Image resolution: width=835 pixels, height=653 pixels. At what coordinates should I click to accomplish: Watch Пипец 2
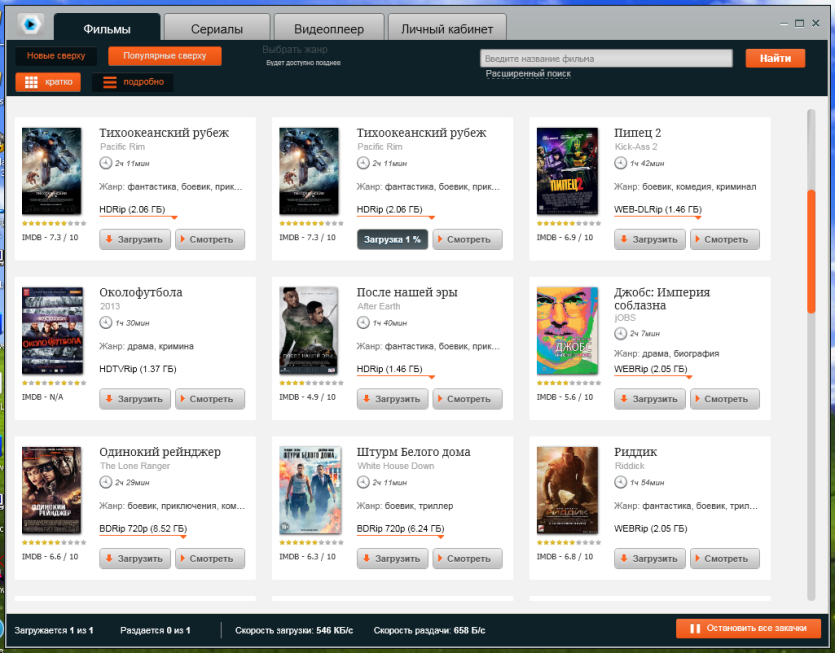pos(725,239)
